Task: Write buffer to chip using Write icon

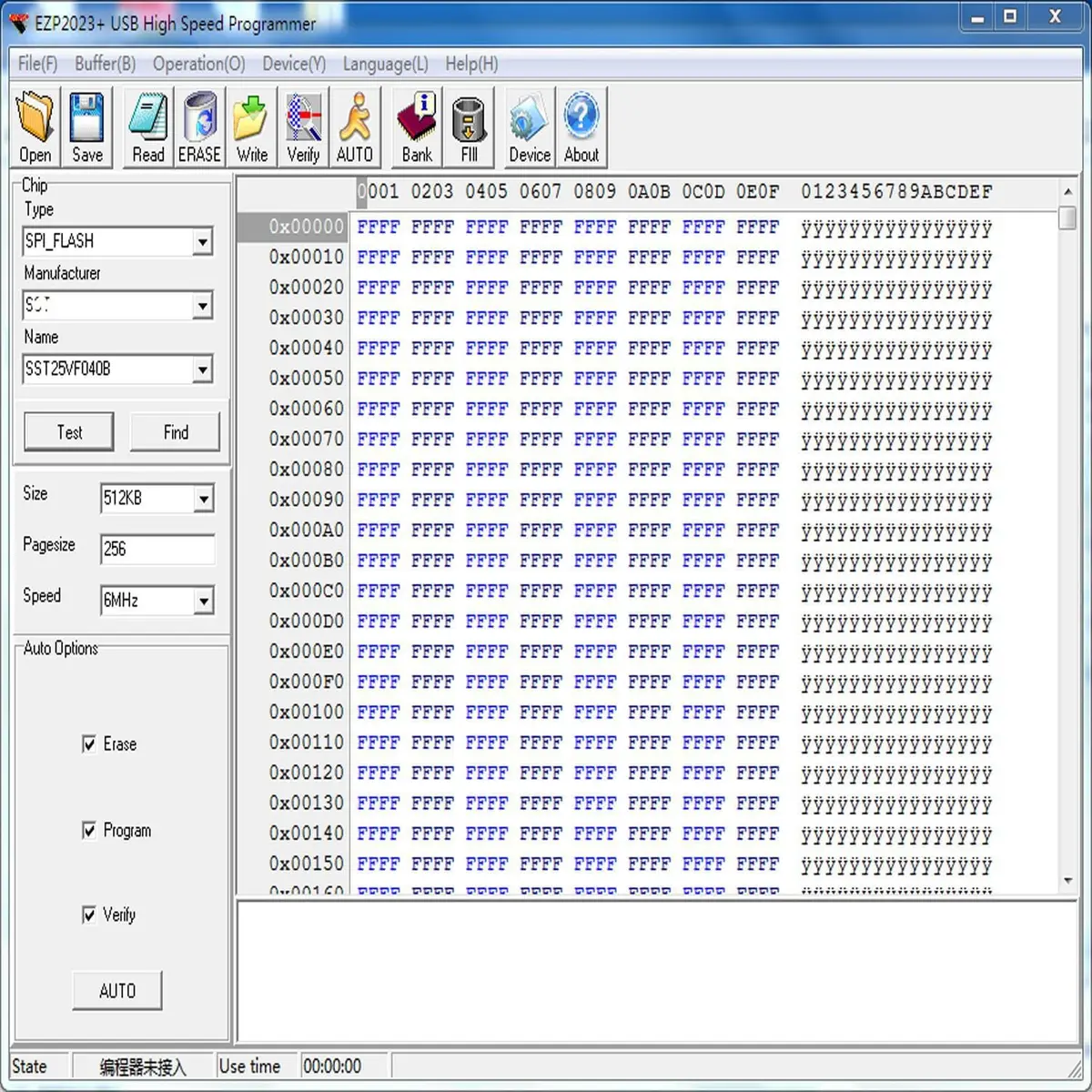Action: point(251,127)
